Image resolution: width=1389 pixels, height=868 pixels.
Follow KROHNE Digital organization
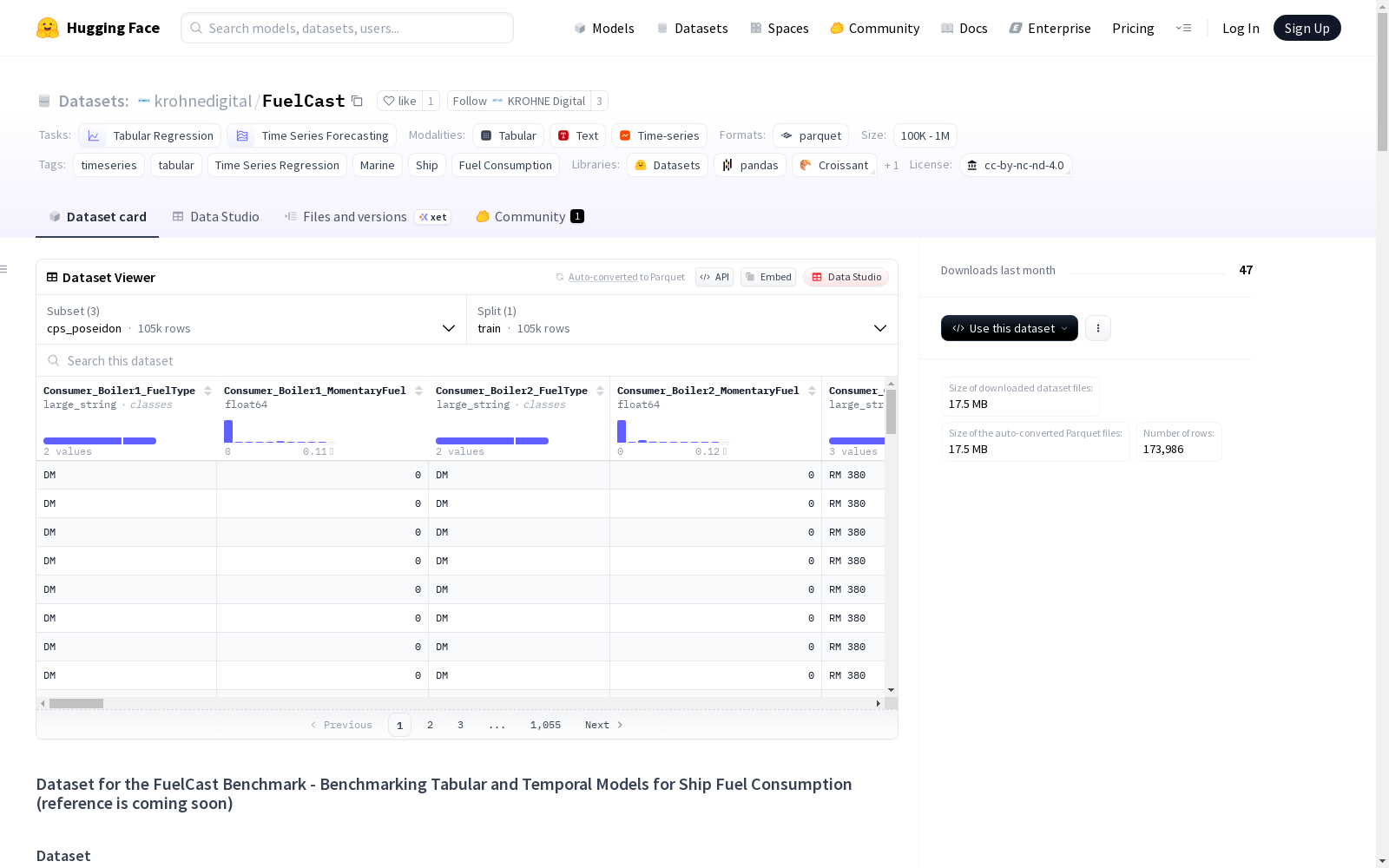[x=519, y=101]
